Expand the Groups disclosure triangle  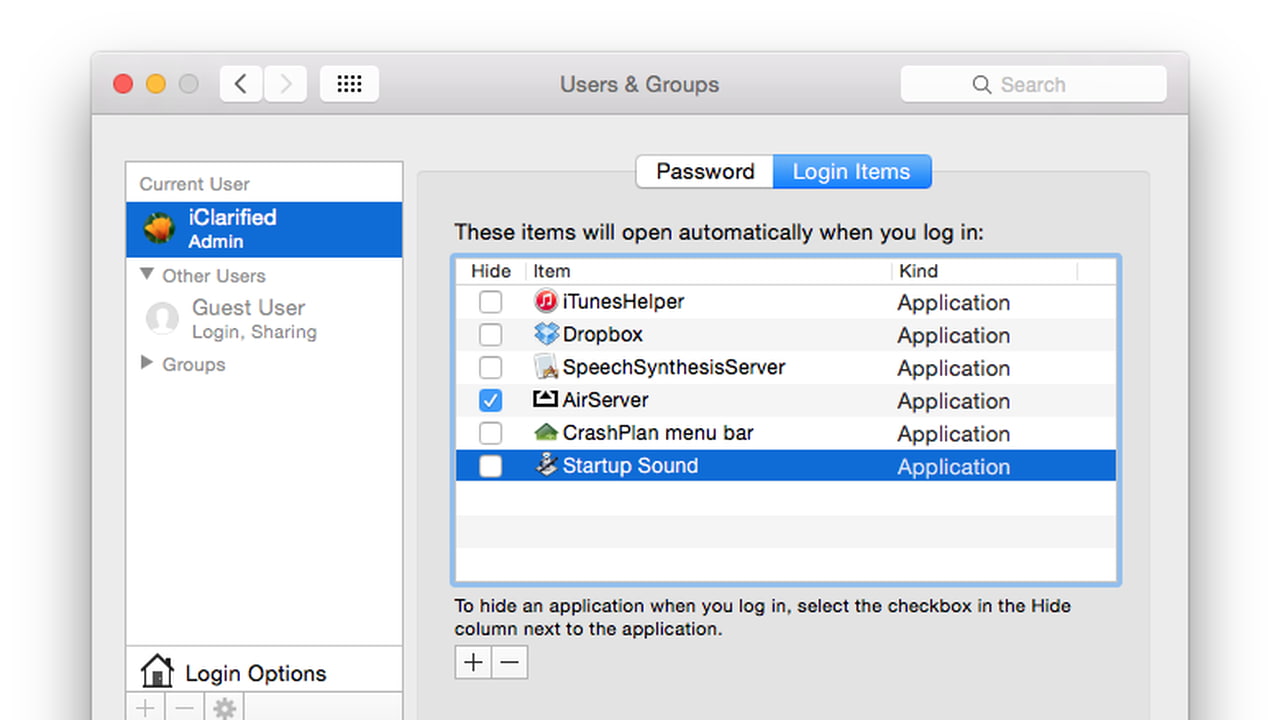tap(147, 363)
